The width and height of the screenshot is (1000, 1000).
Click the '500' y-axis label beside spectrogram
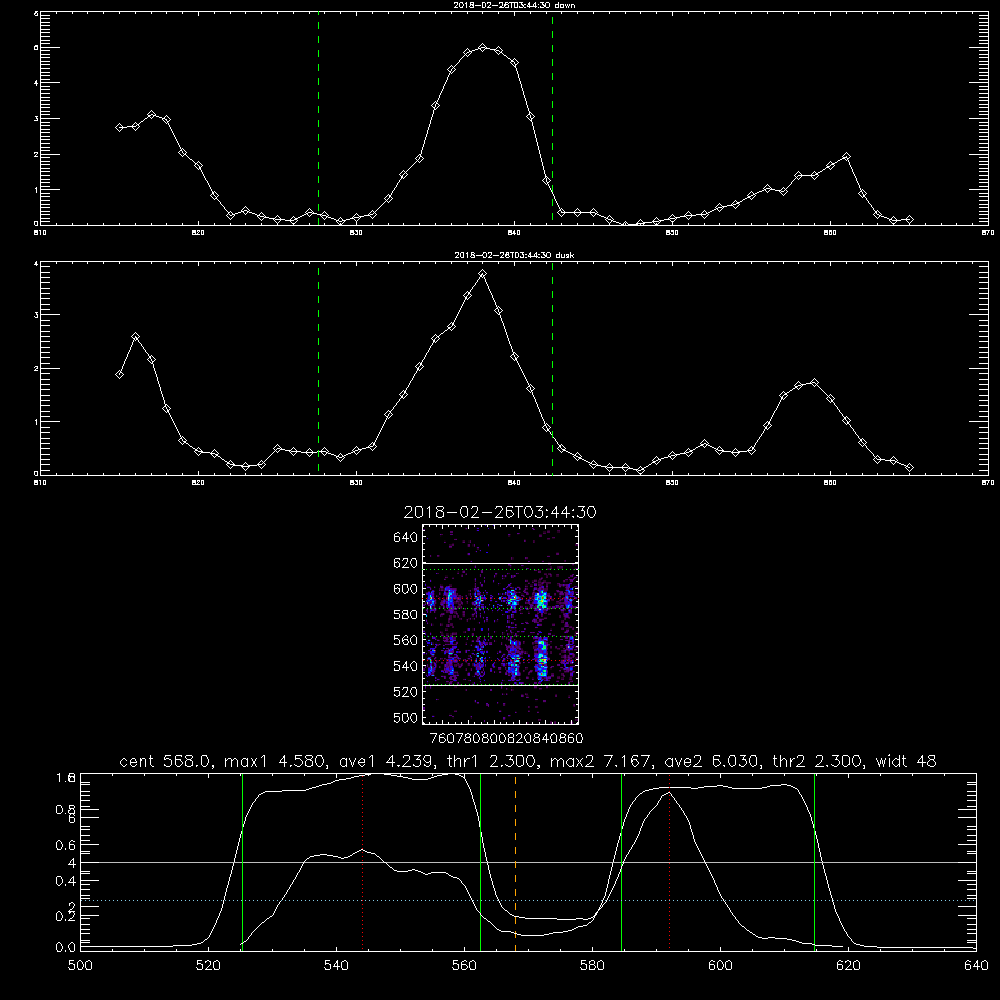406,717
